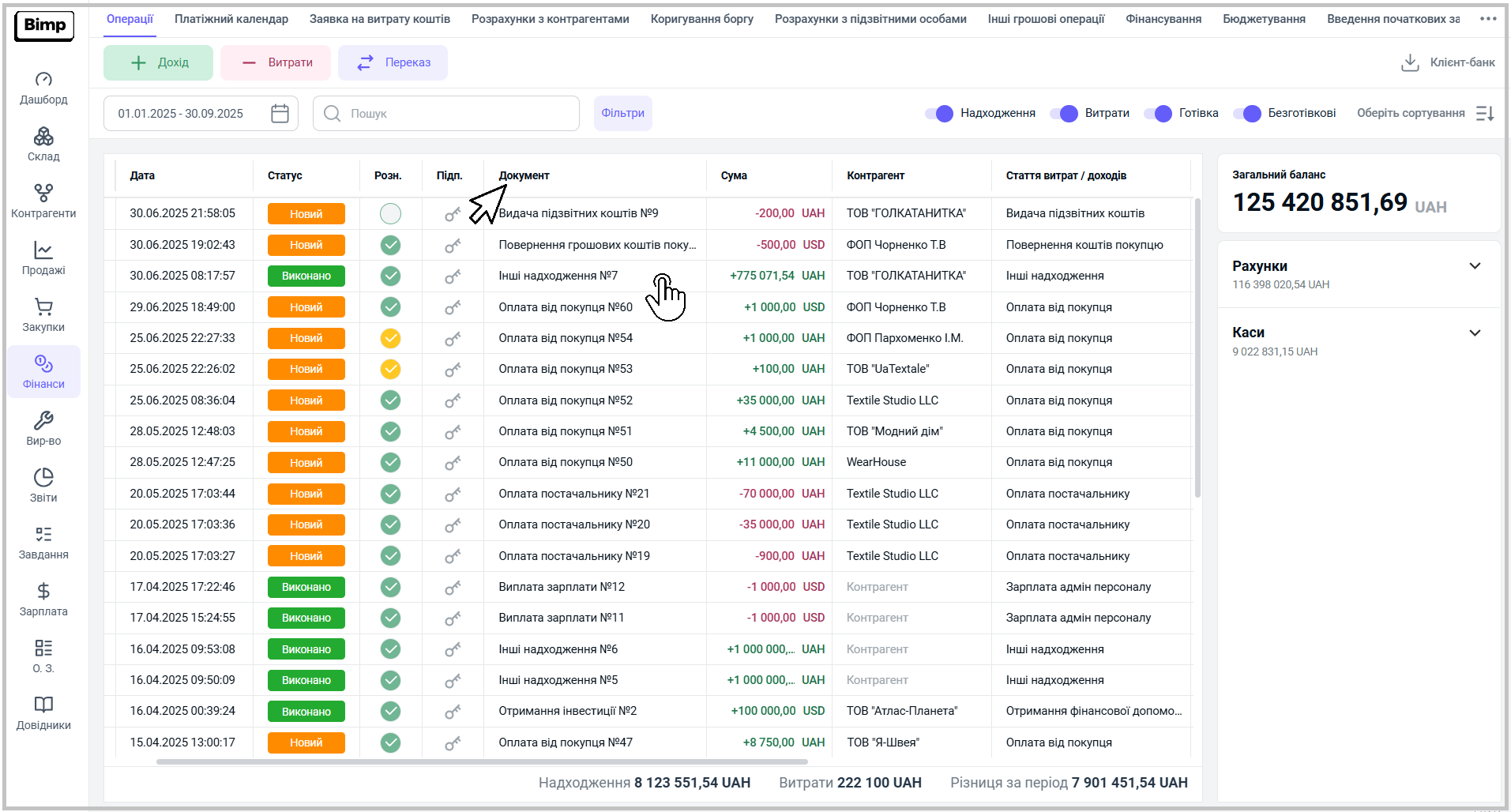Open Закупки shopping cart icon
The width and height of the screenshot is (1511, 812).
click(43, 307)
